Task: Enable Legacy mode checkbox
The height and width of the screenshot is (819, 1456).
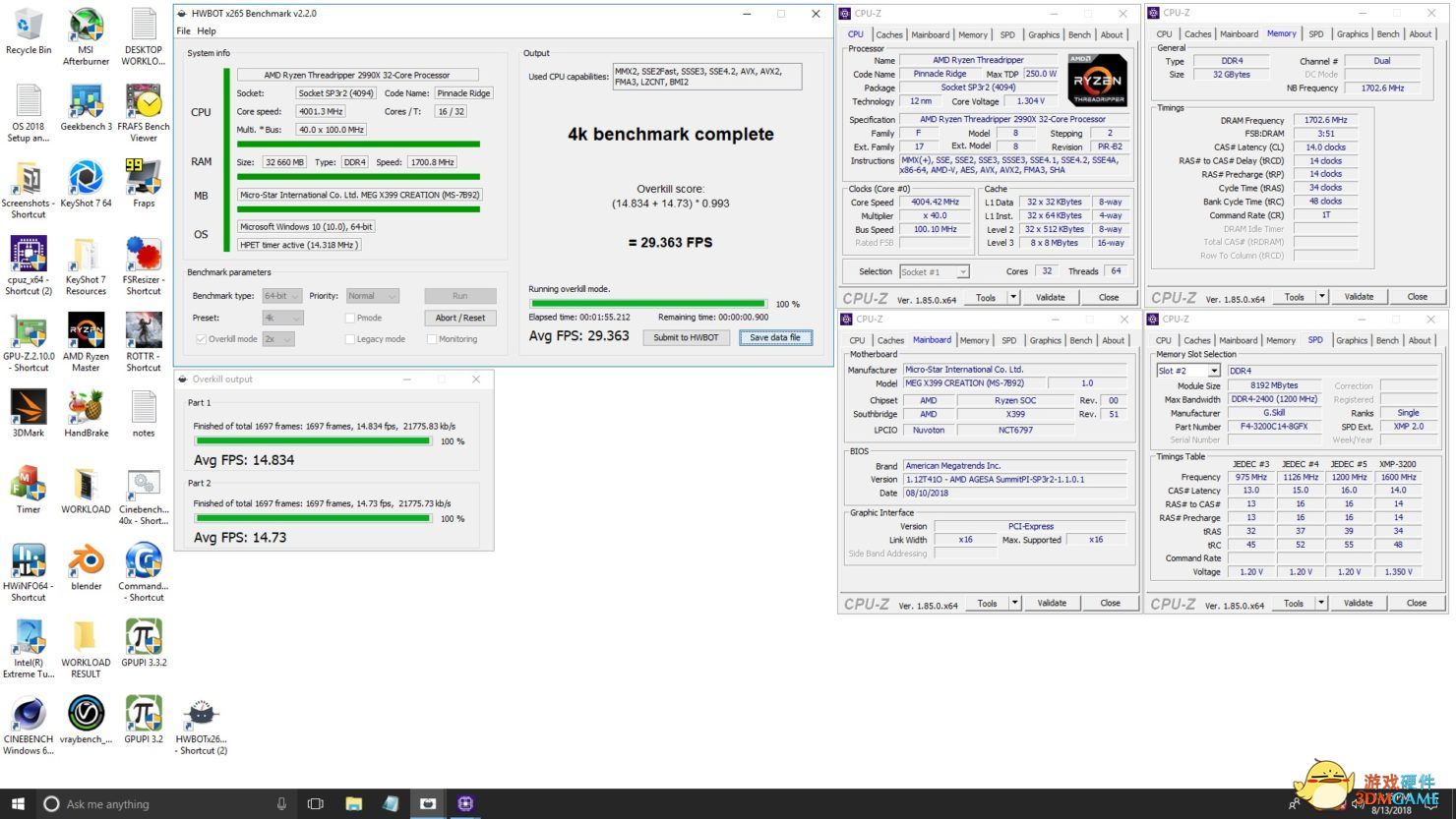Action: pos(349,339)
